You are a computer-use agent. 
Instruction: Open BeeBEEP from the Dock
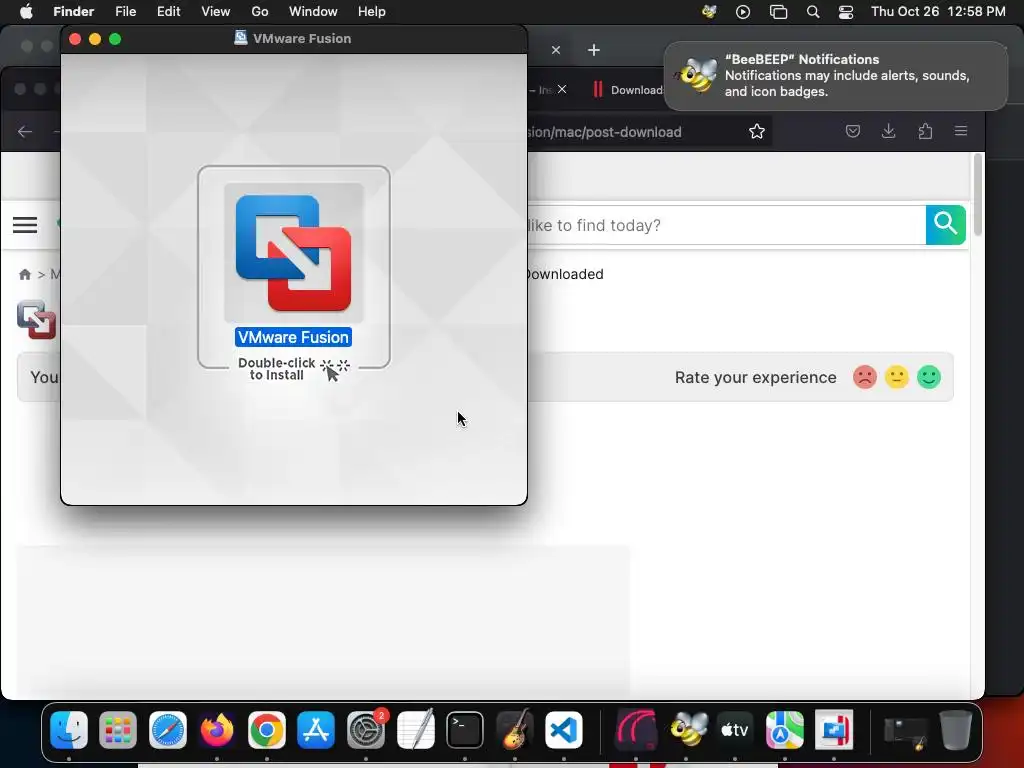(x=686, y=730)
